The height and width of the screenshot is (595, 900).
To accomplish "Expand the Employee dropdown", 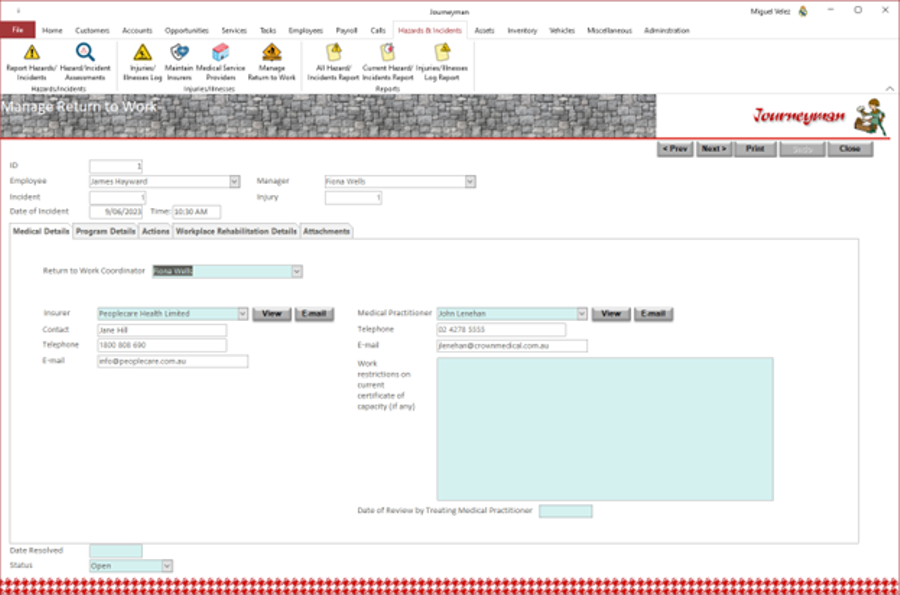I will (234, 182).
